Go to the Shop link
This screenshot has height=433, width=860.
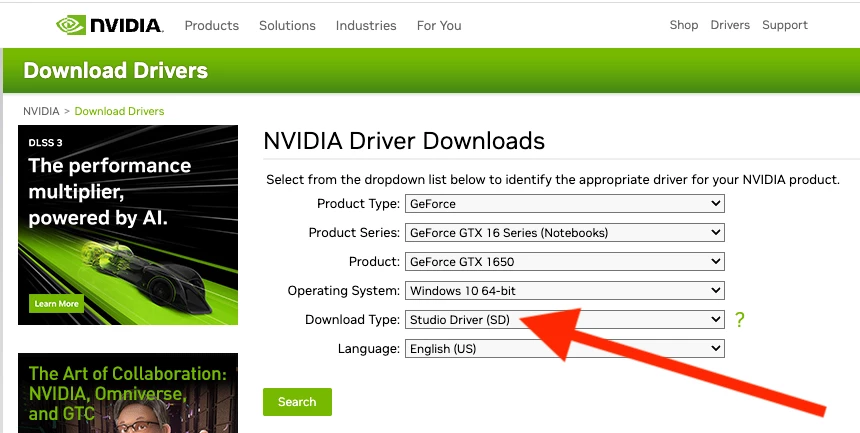pyautogui.click(x=683, y=25)
